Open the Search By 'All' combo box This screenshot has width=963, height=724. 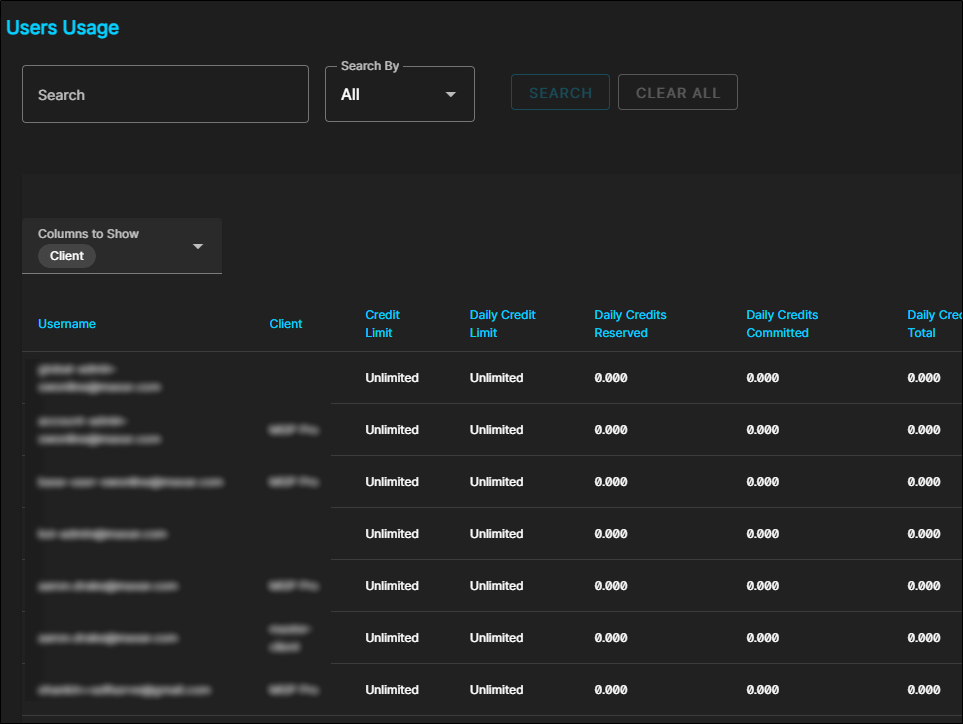click(398, 95)
